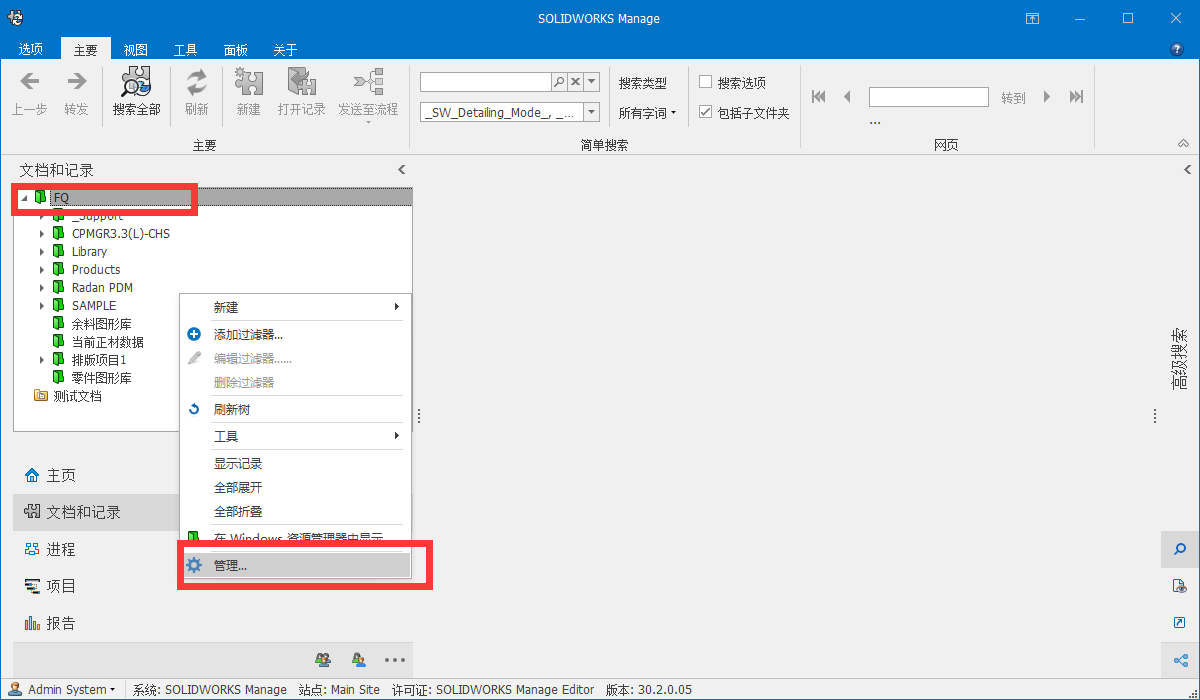
Task: Click the 转到 button
Action: pyautogui.click(x=1014, y=98)
